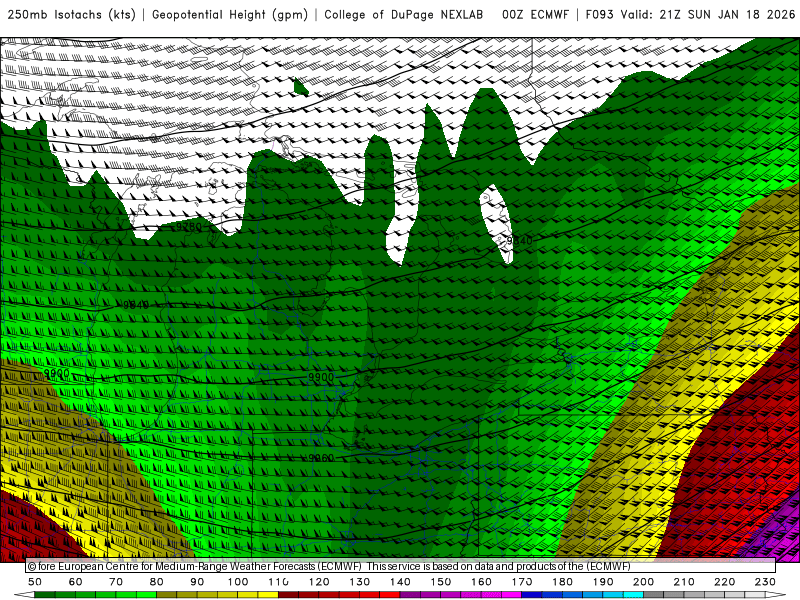Click the '210' value on the color scale
Viewport: 800px width, 600px height.
684,582
